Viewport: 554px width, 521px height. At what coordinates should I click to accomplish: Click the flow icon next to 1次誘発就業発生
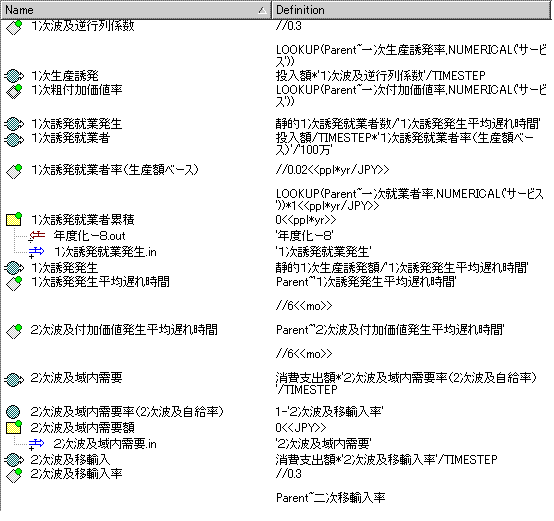pos(14,124)
